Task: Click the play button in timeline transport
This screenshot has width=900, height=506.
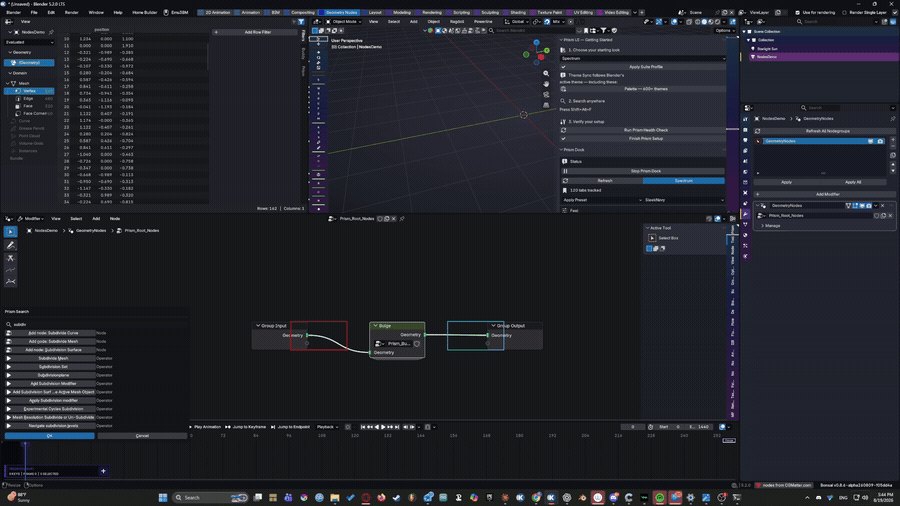Action: [x=383, y=427]
